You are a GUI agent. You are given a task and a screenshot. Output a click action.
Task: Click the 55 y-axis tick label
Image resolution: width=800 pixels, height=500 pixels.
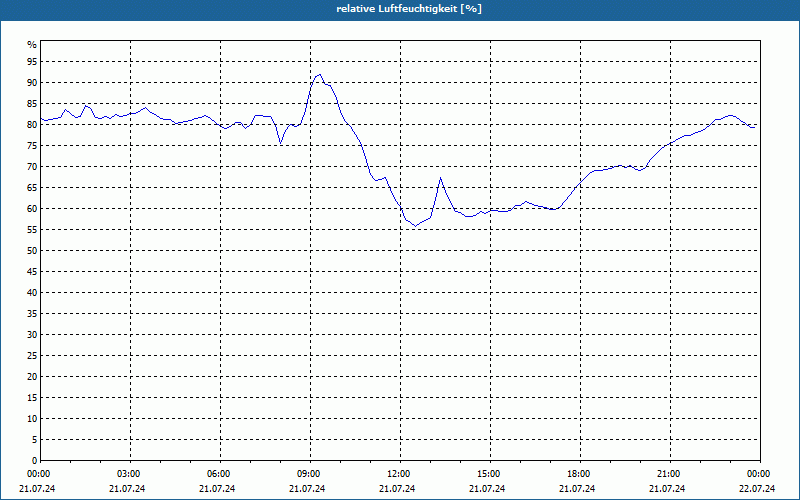click(32, 230)
